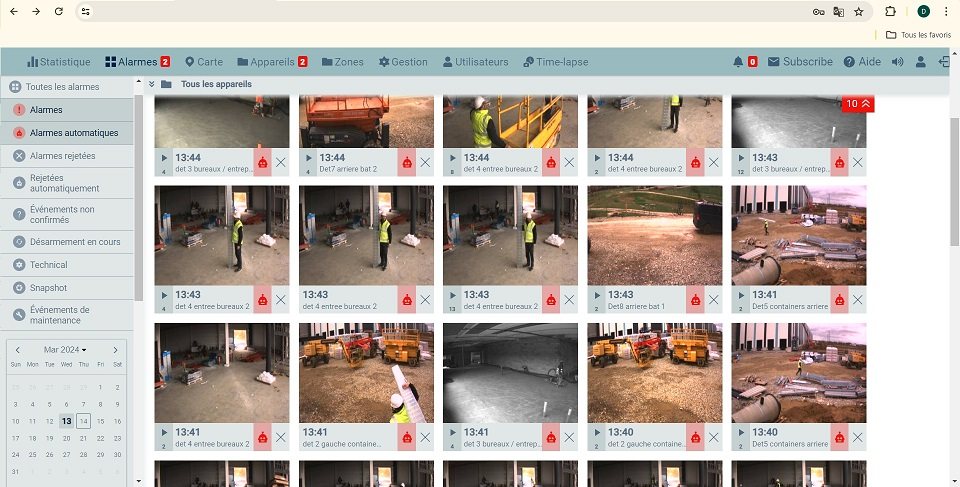Open the Zones section
The image size is (960, 487).
342,62
